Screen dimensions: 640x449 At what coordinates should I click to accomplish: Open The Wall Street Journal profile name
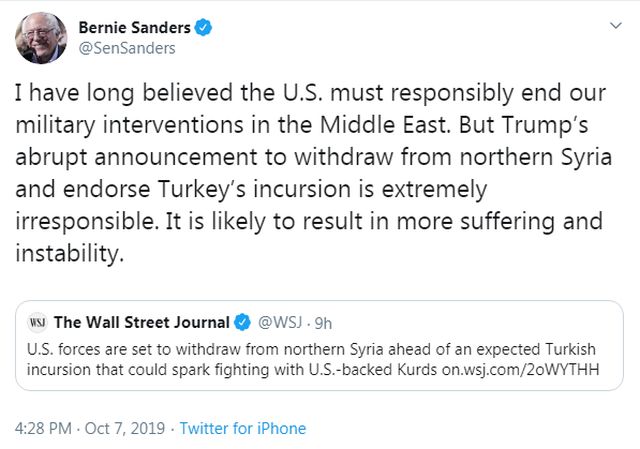click(x=141, y=322)
